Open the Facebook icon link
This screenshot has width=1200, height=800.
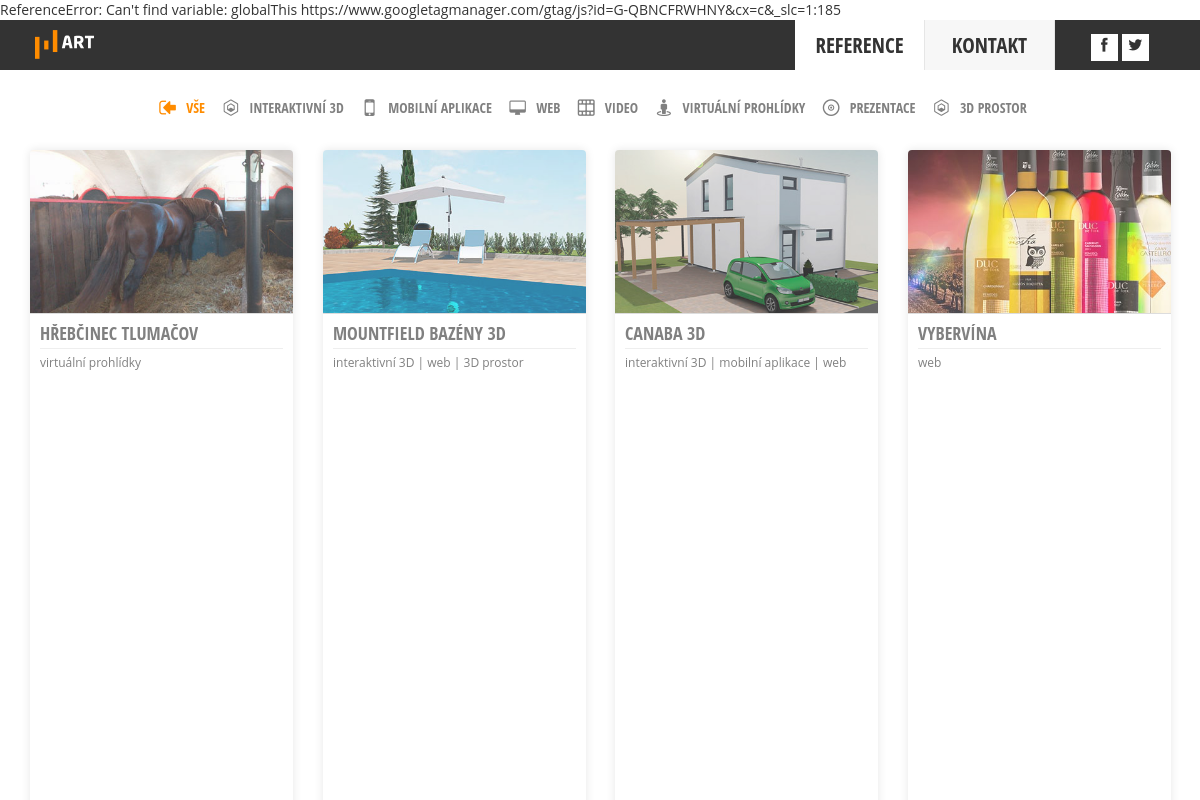click(x=1104, y=47)
